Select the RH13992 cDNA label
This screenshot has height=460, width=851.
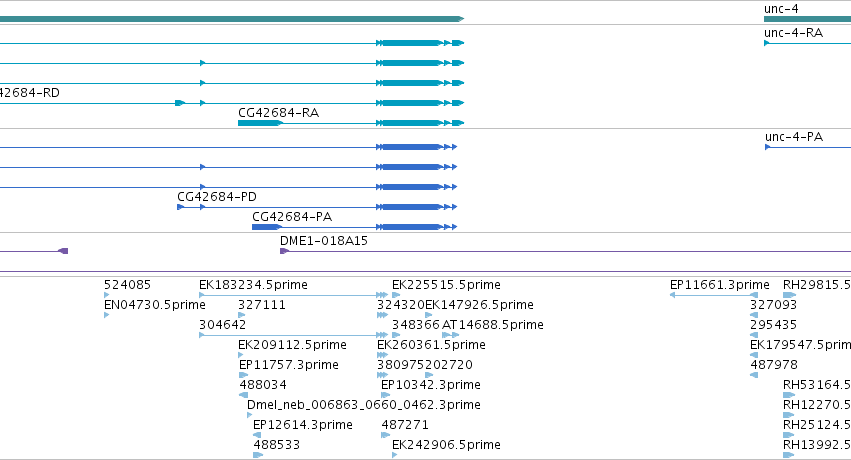tap(817, 445)
